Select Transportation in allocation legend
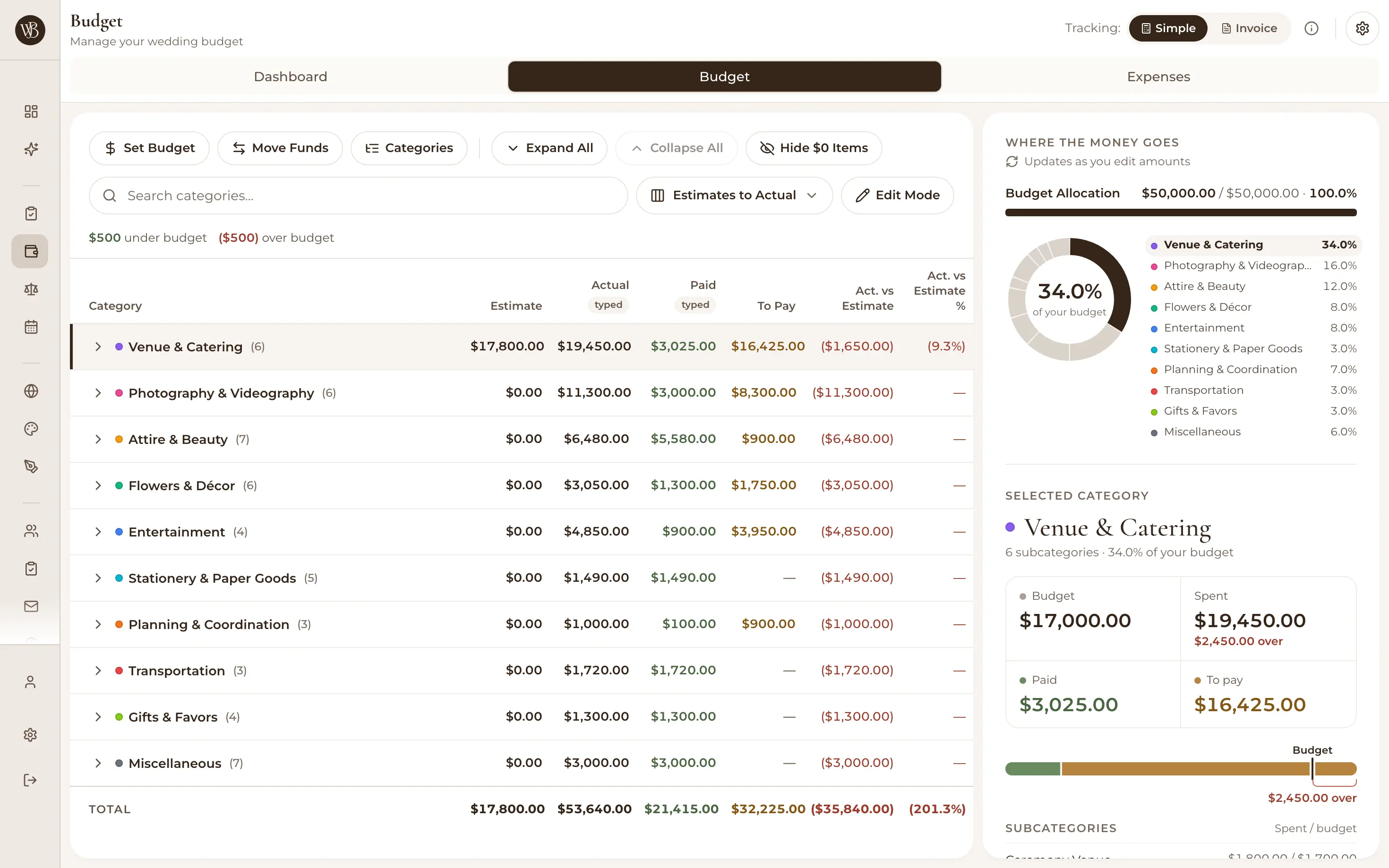Screen dimensions: 1389x868 tap(1253, 391)
